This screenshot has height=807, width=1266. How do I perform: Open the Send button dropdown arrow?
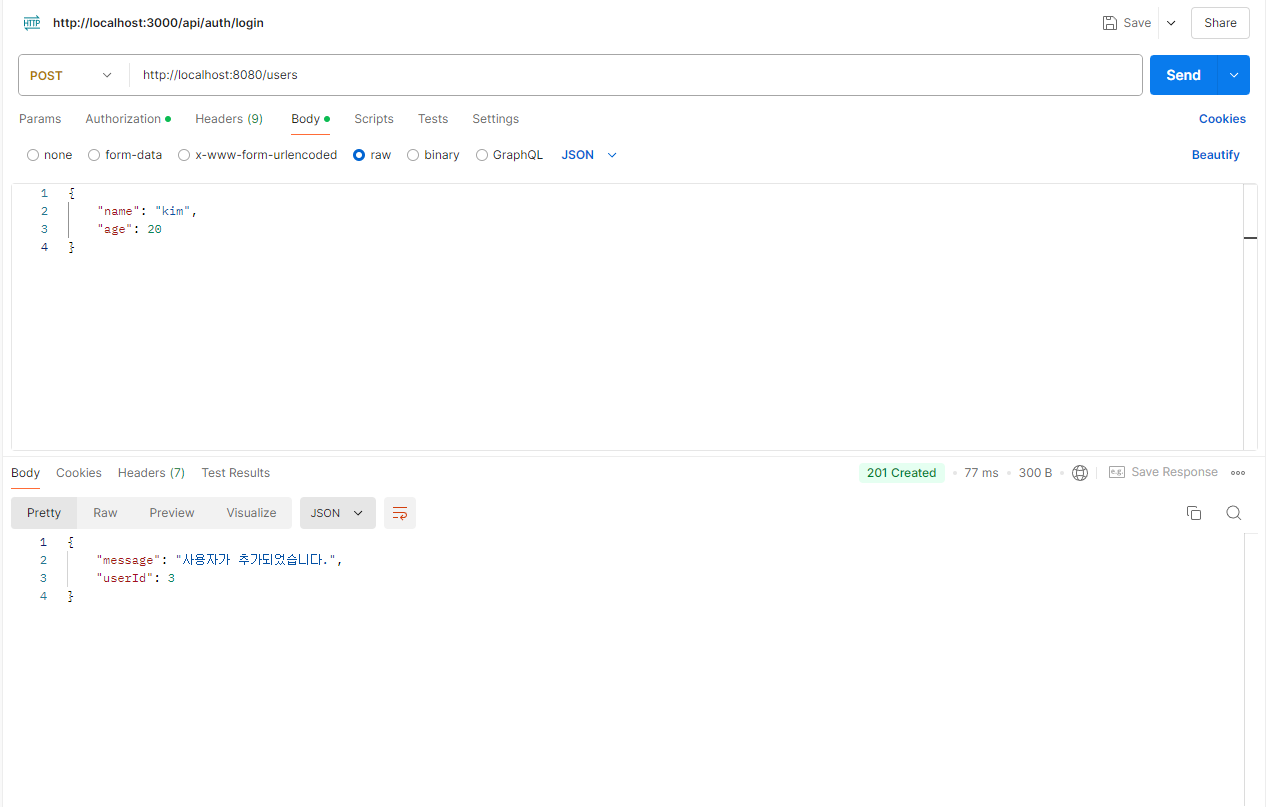[x=1234, y=75]
